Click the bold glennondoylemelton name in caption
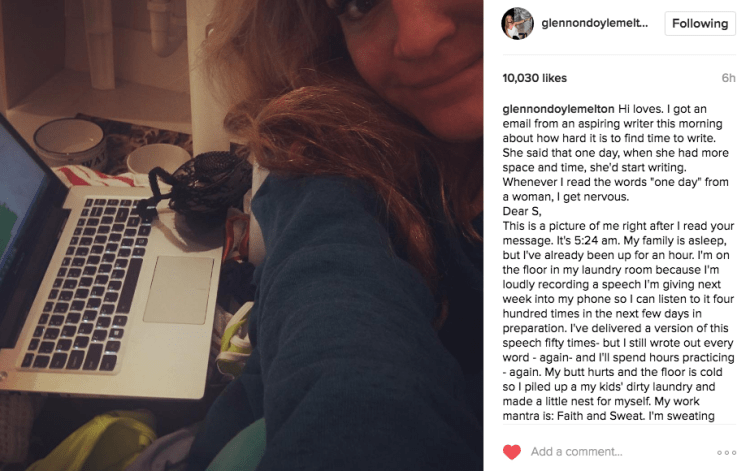 (x=558, y=109)
